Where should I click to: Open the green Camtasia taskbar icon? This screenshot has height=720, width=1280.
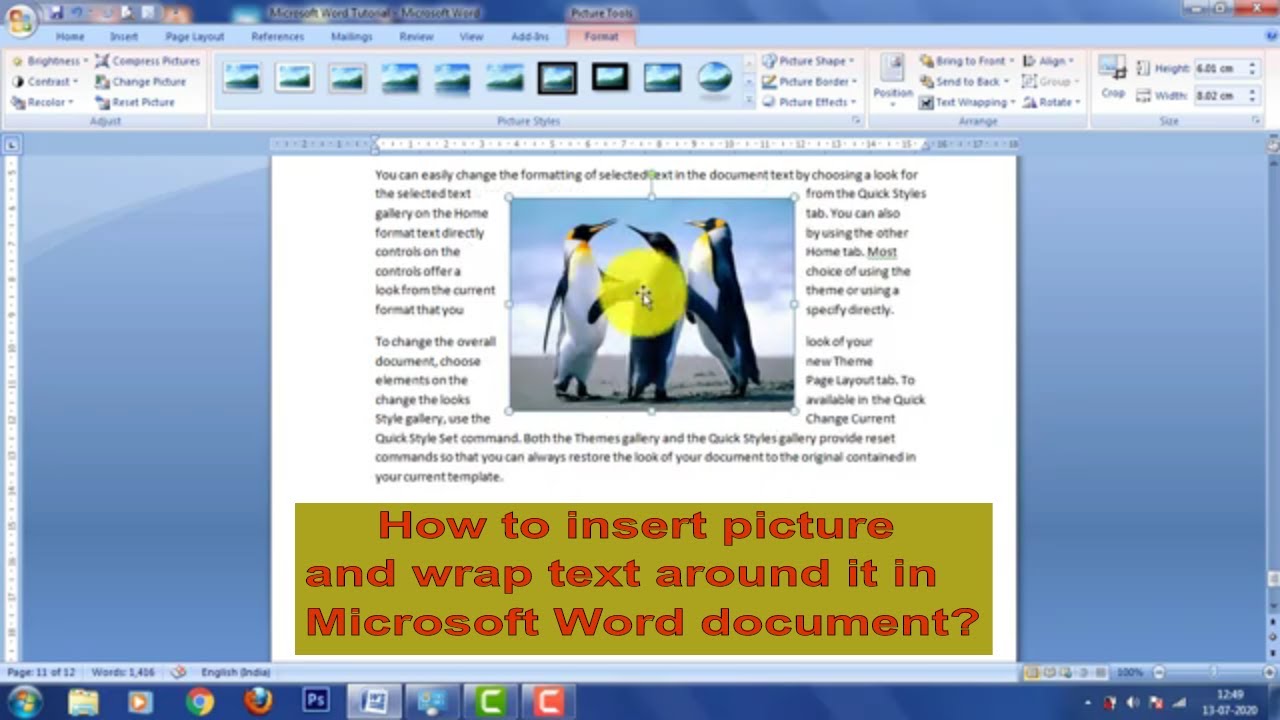tap(490, 701)
